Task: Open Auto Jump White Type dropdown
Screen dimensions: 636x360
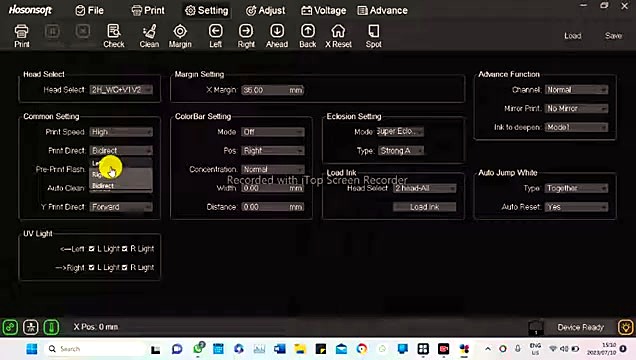Action: click(x=576, y=188)
